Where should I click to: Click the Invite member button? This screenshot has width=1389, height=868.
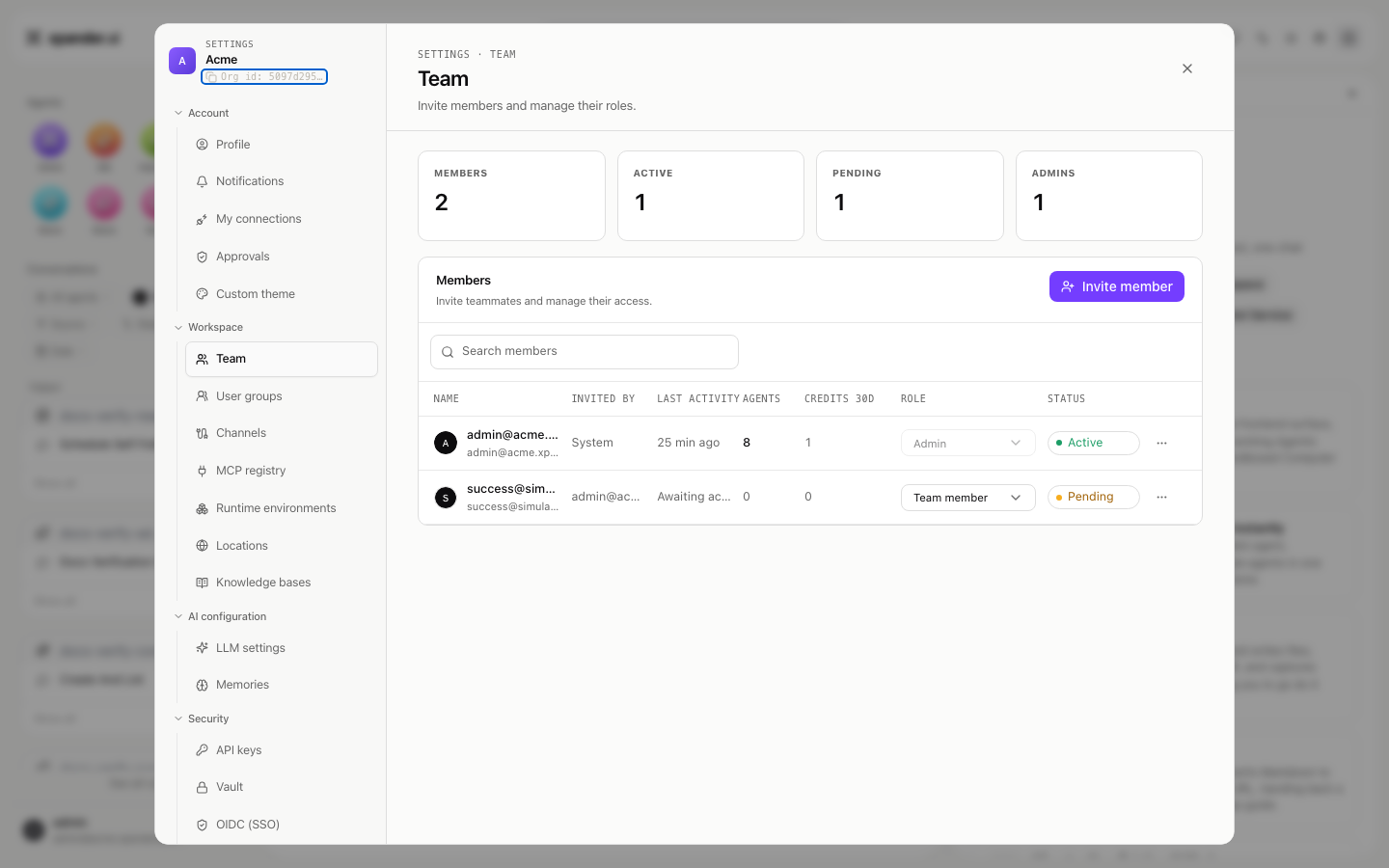pyautogui.click(x=1116, y=286)
